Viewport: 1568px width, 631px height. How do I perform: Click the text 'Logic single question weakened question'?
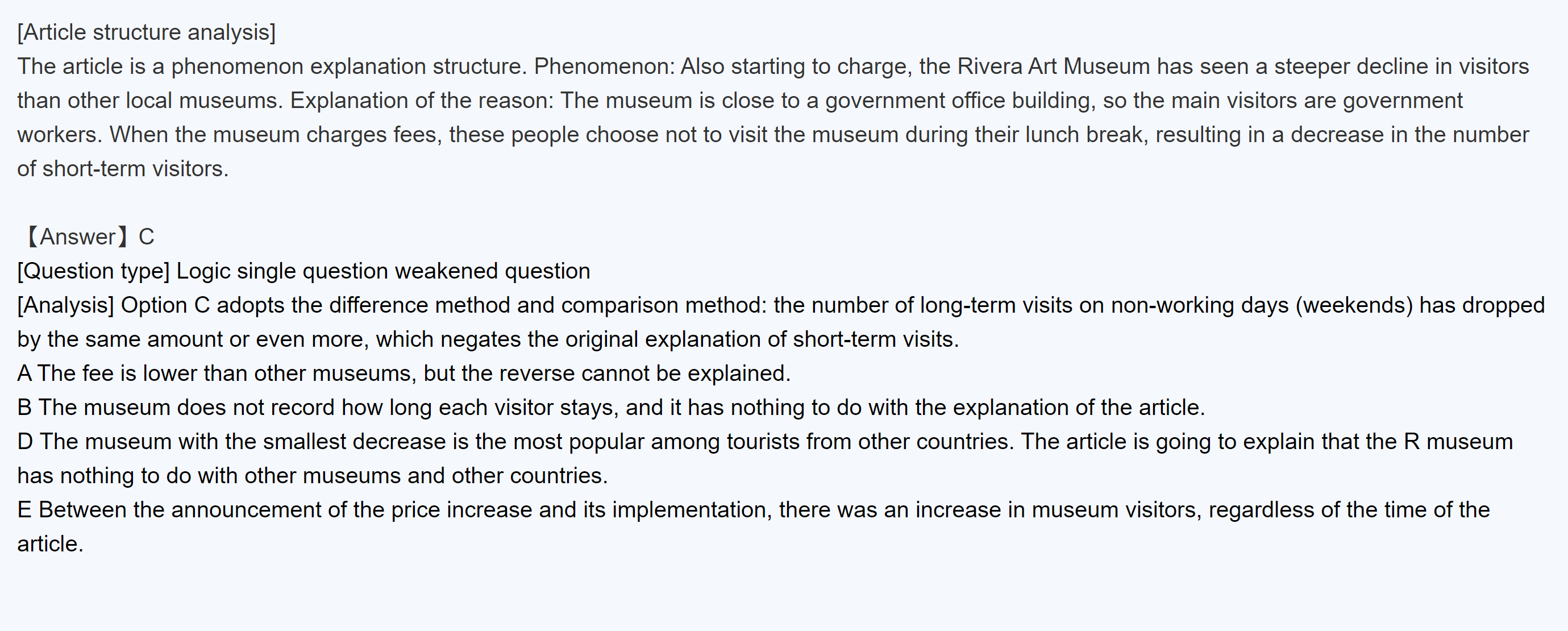pos(383,271)
